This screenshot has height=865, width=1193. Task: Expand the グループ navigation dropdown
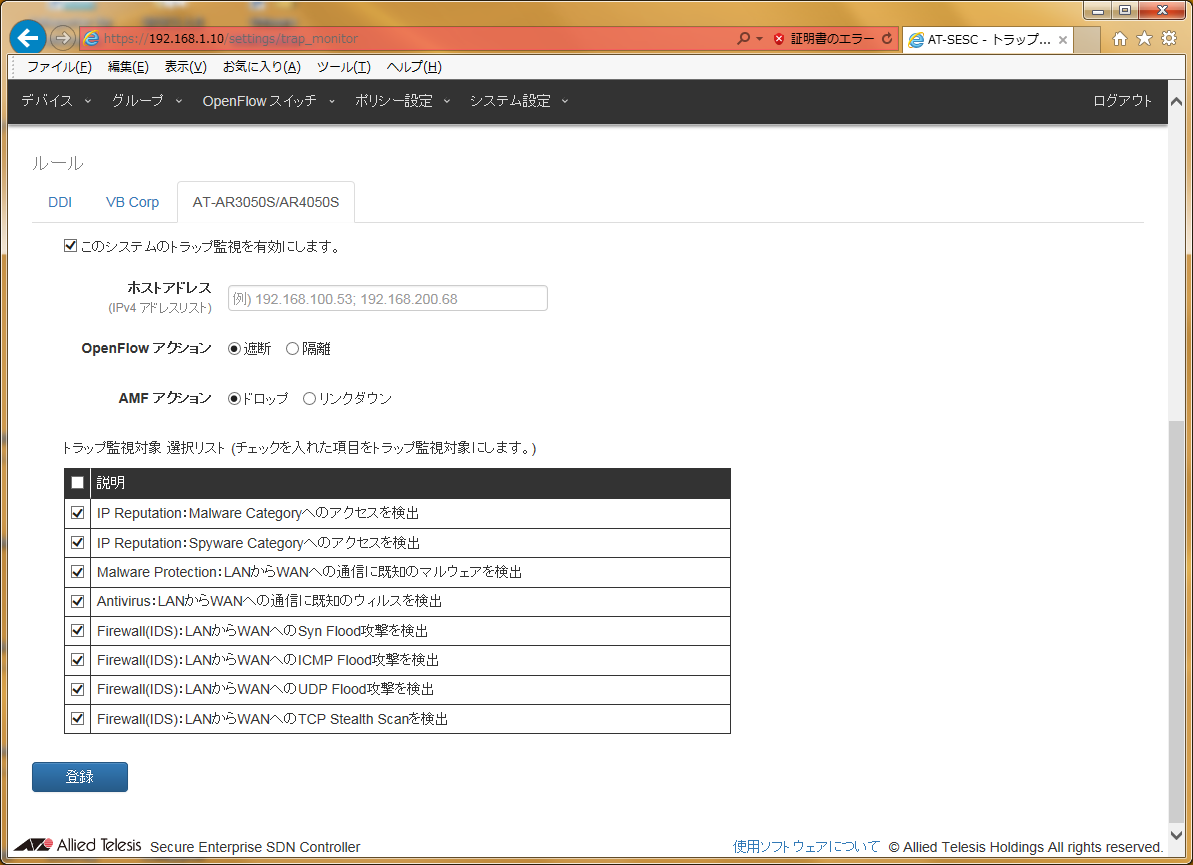(147, 100)
